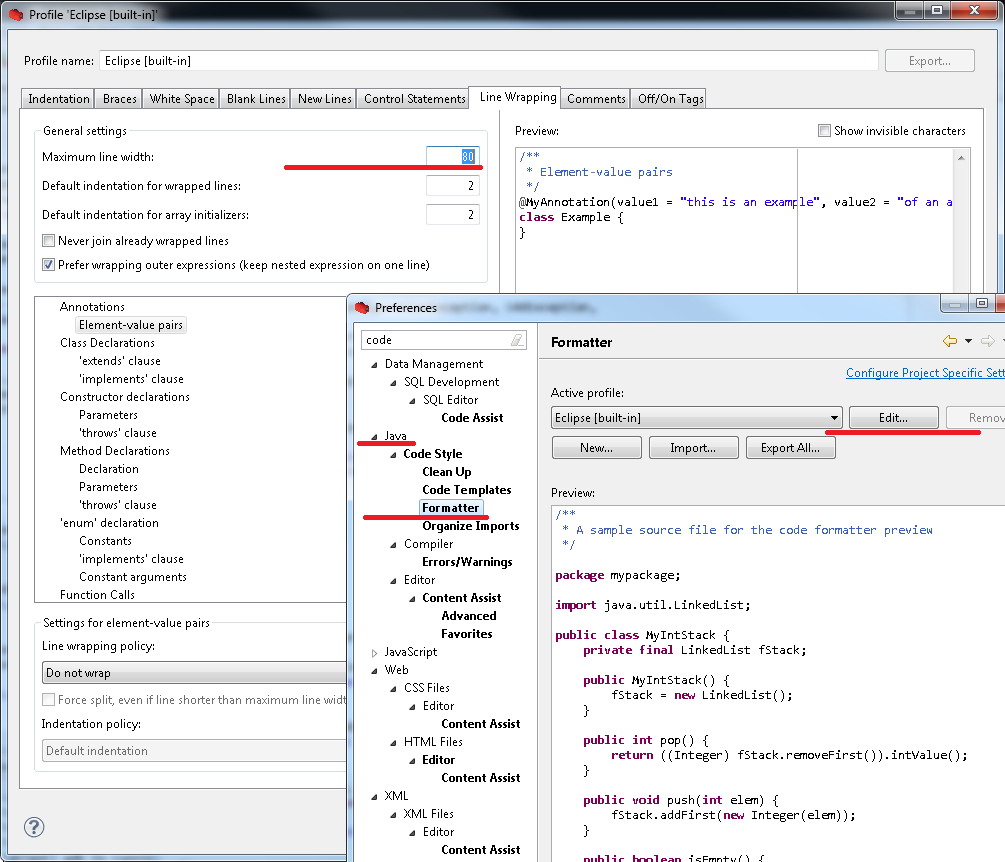
Task: Select Code Assist under SQL Editor
Action: [472, 419]
